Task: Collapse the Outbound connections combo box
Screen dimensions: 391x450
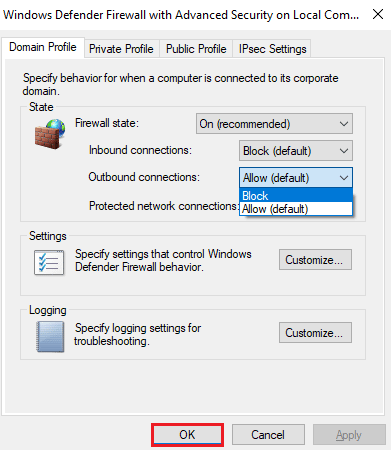Action: click(296, 178)
